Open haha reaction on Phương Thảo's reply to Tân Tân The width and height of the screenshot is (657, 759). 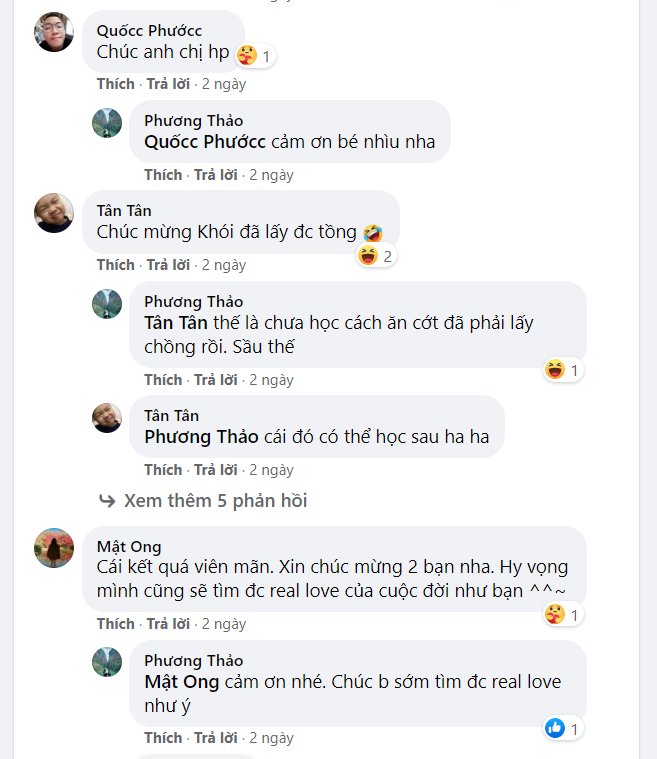(x=555, y=370)
